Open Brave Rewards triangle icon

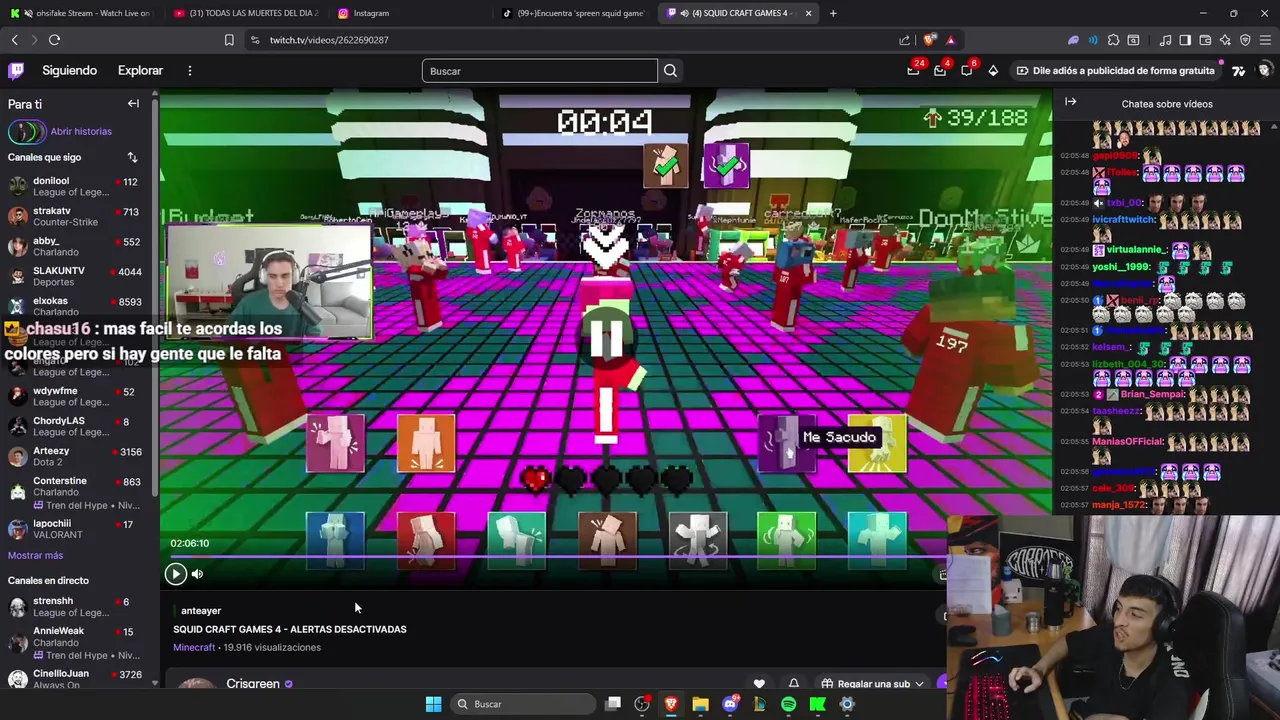click(950, 40)
